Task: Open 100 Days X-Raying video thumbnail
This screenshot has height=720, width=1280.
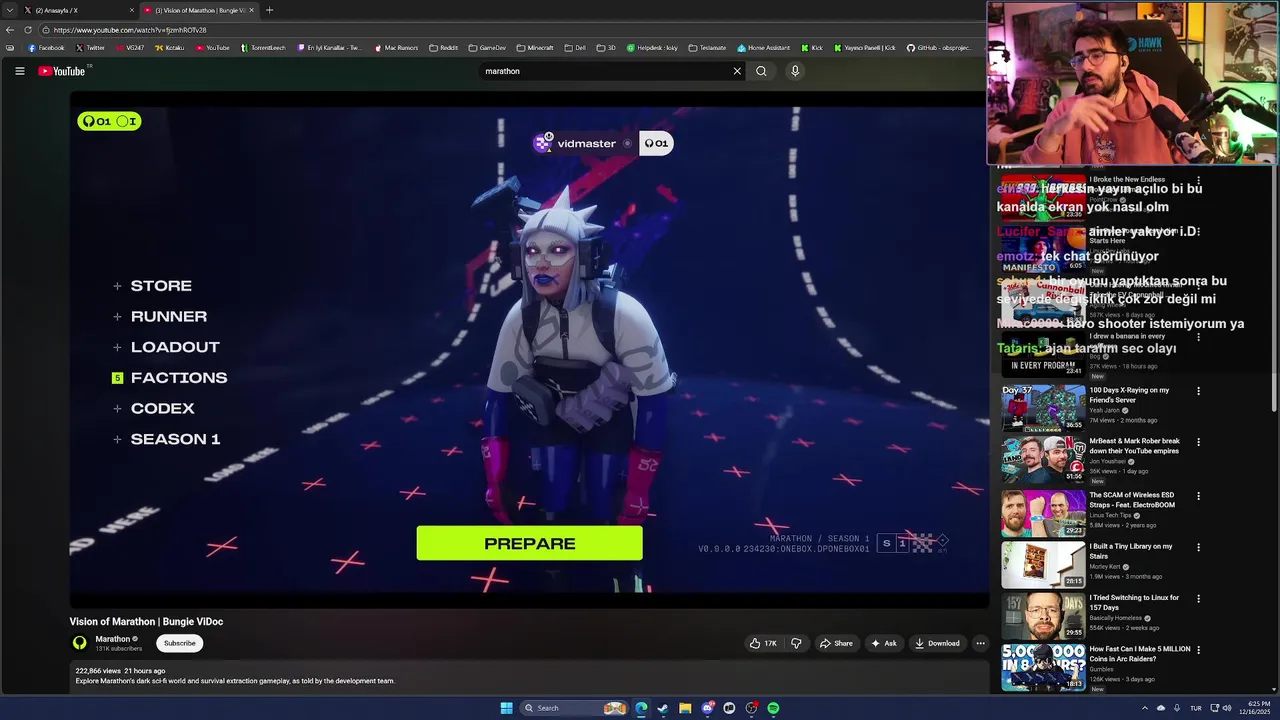Action: (1043, 407)
